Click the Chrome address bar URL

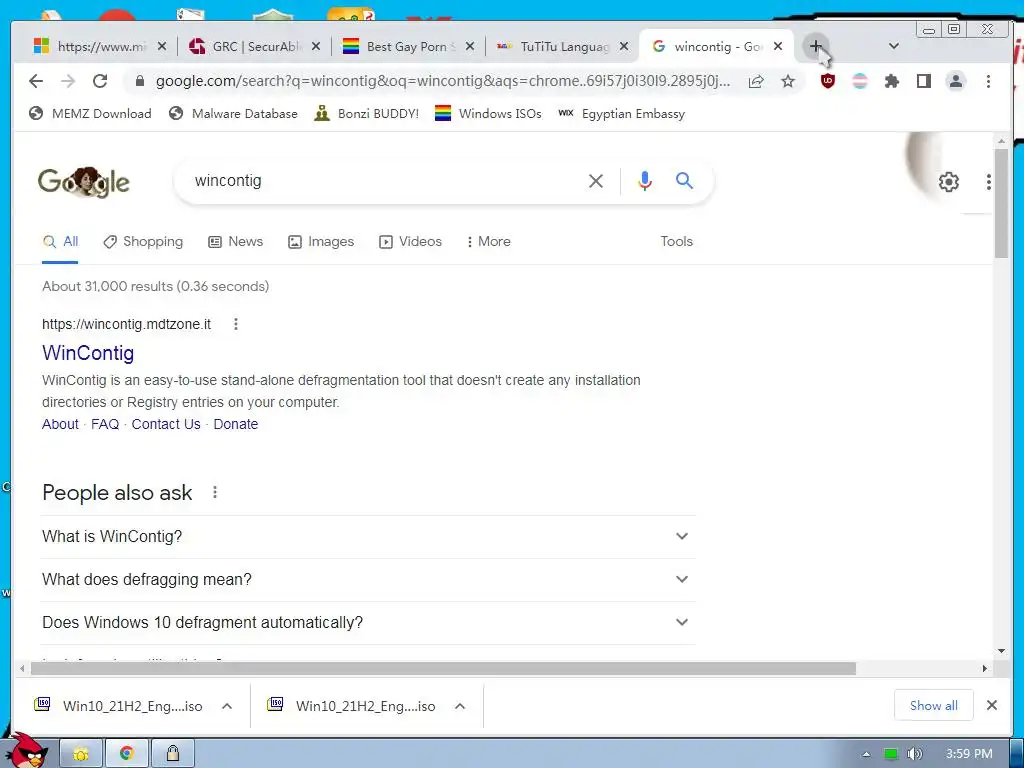pos(443,81)
